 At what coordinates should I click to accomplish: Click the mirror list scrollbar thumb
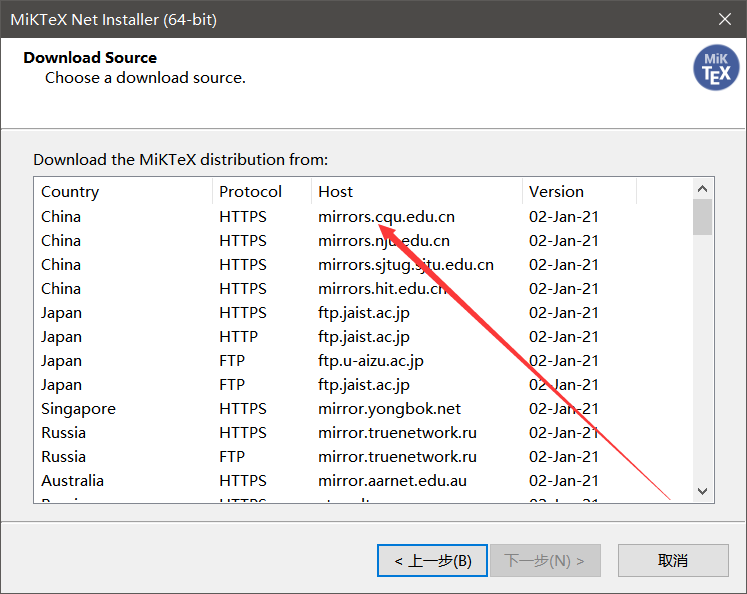click(702, 217)
